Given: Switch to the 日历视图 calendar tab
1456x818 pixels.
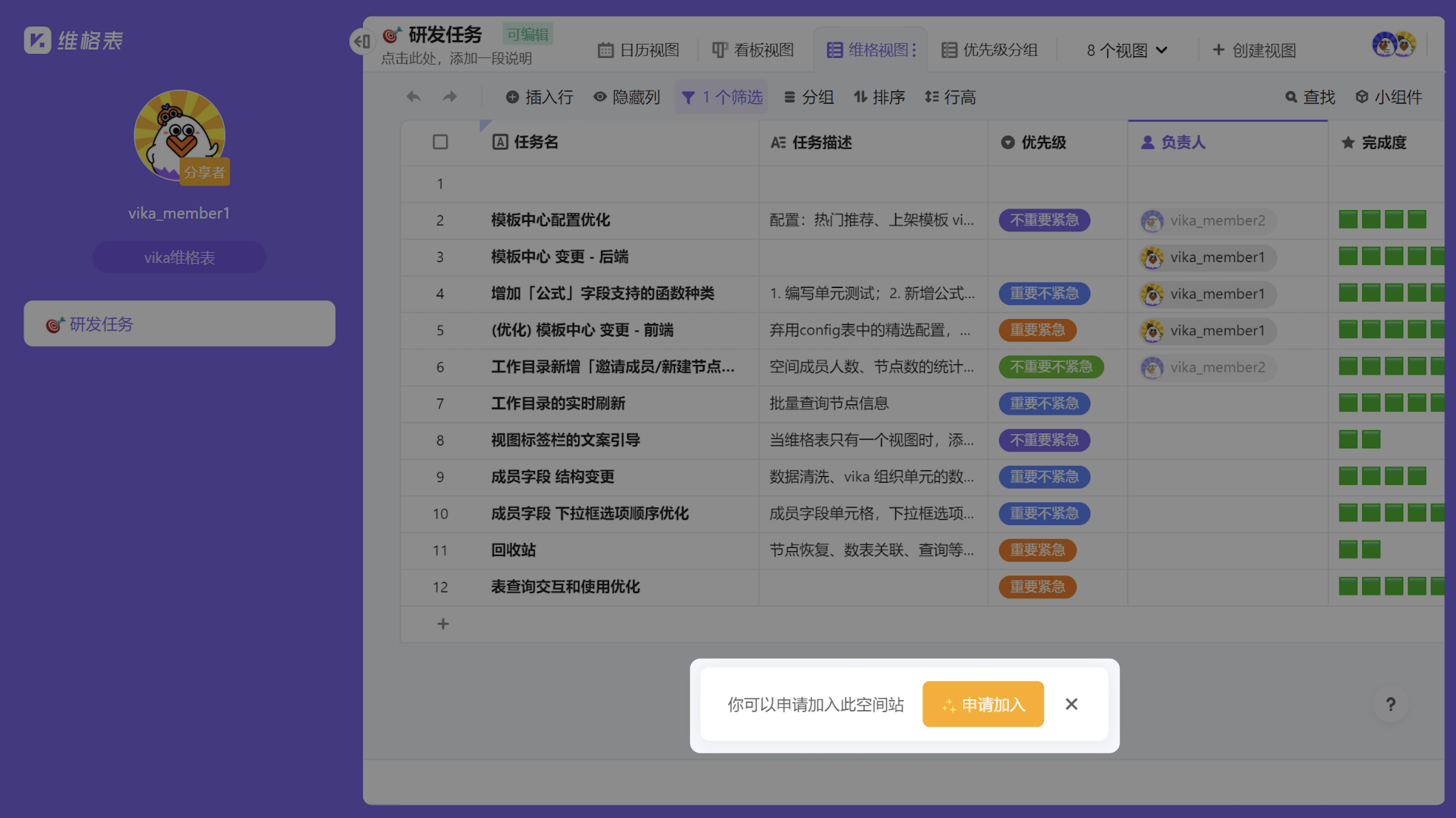Looking at the screenshot, I should click(x=639, y=50).
